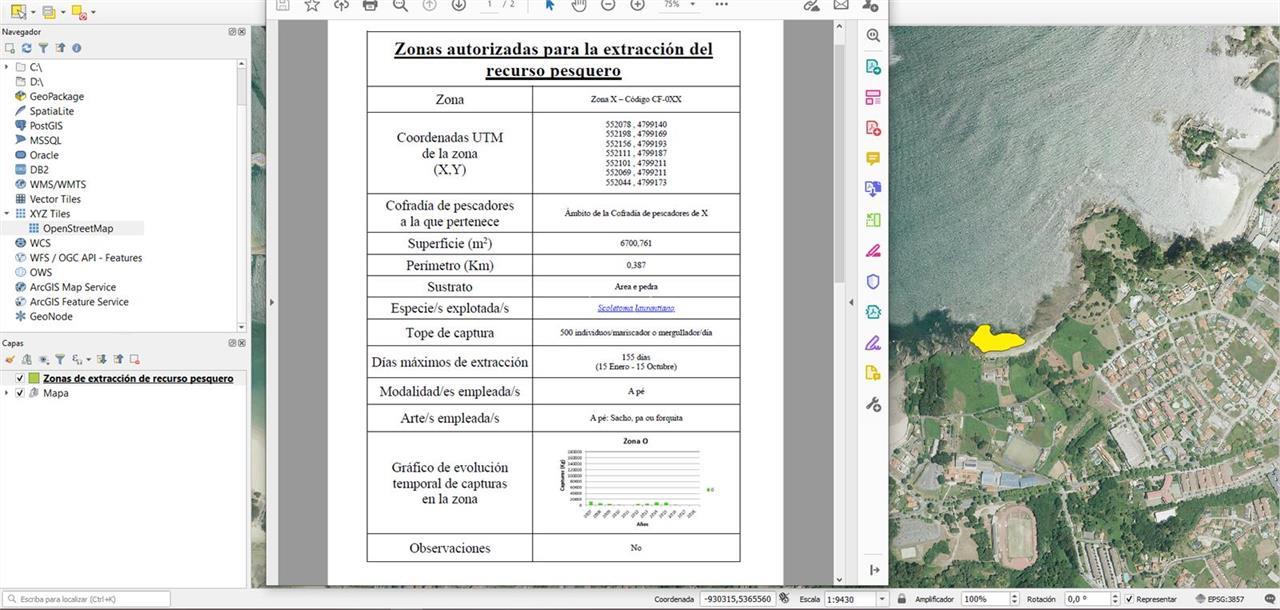Select SpatiaLite in the Navegador tree

44,111
